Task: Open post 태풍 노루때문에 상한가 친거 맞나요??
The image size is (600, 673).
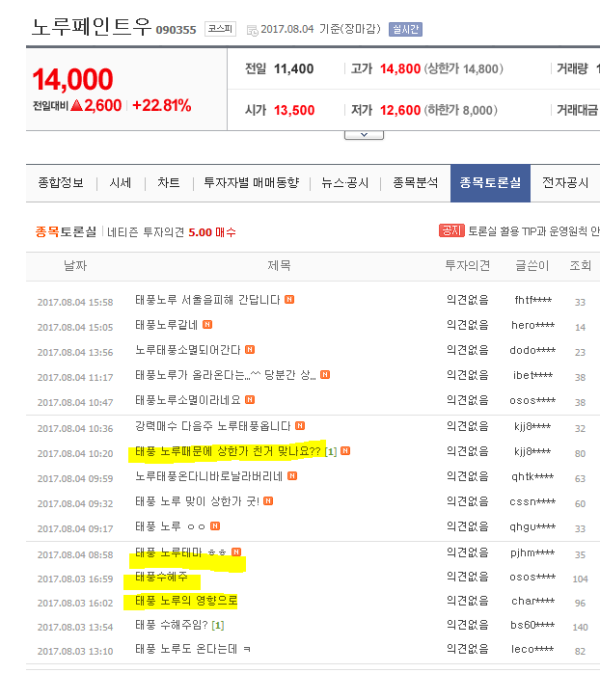Action: point(228,451)
